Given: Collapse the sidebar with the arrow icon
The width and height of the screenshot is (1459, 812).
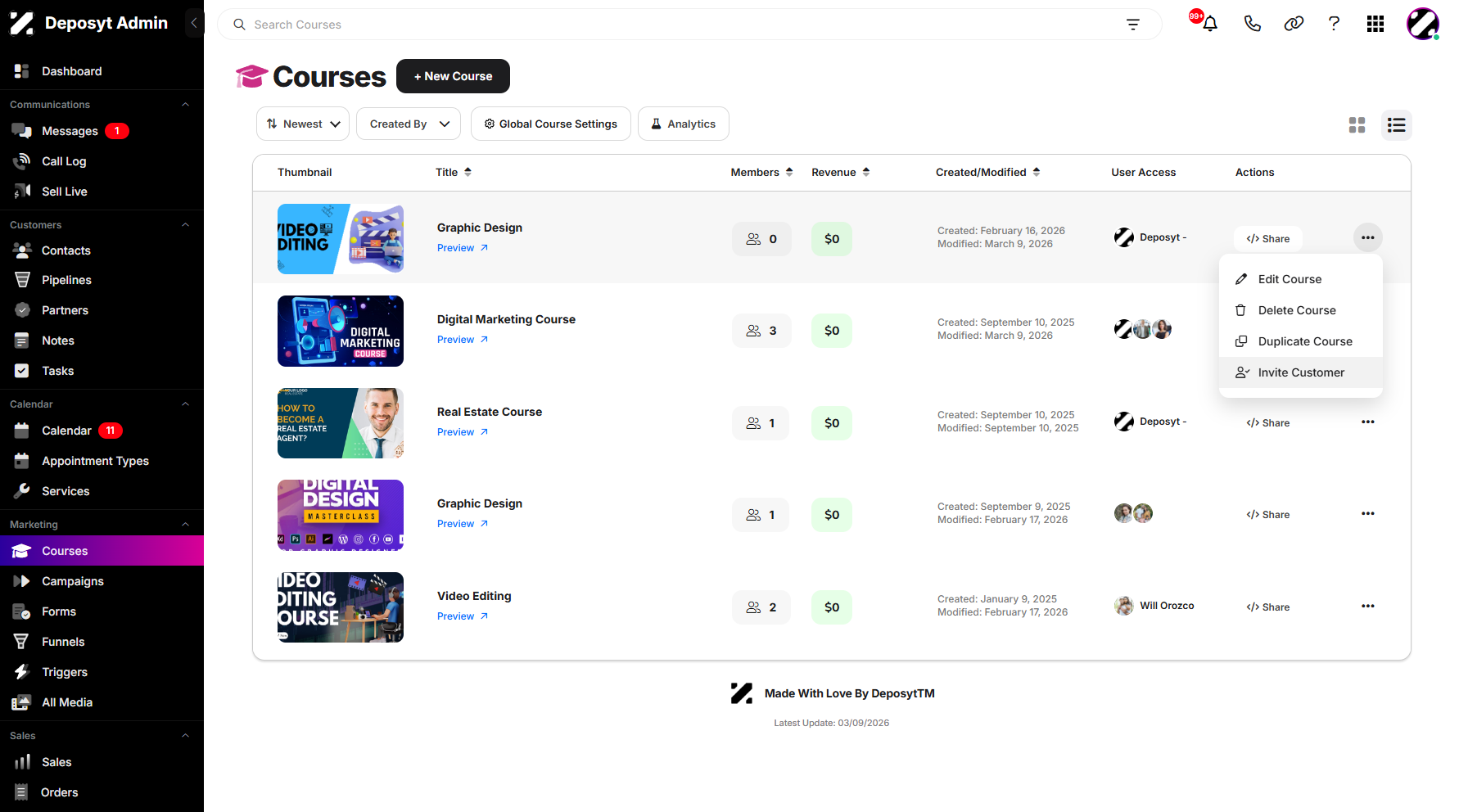Looking at the screenshot, I should click(194, 23).
